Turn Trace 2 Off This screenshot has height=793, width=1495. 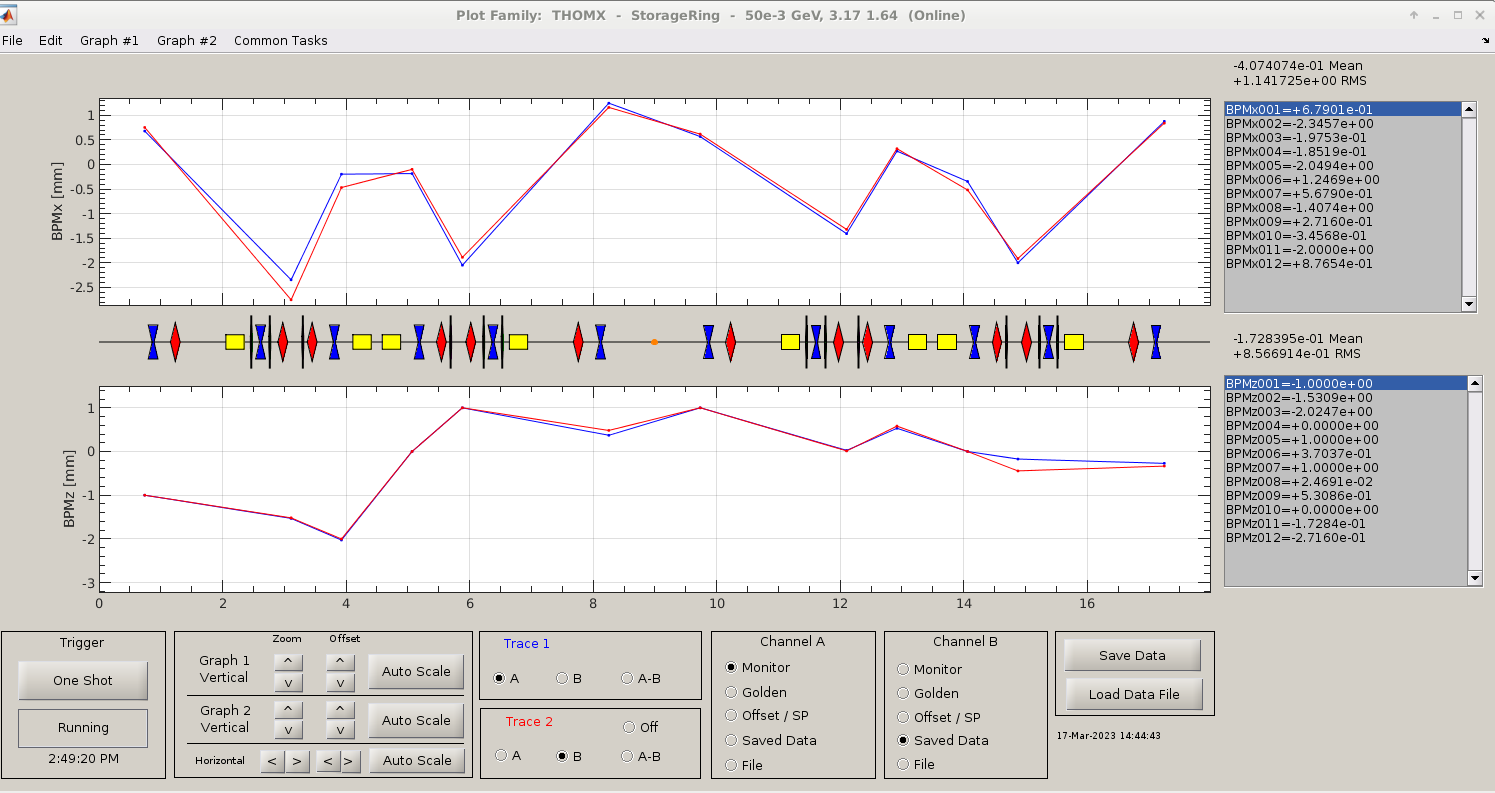coord(629,727)
